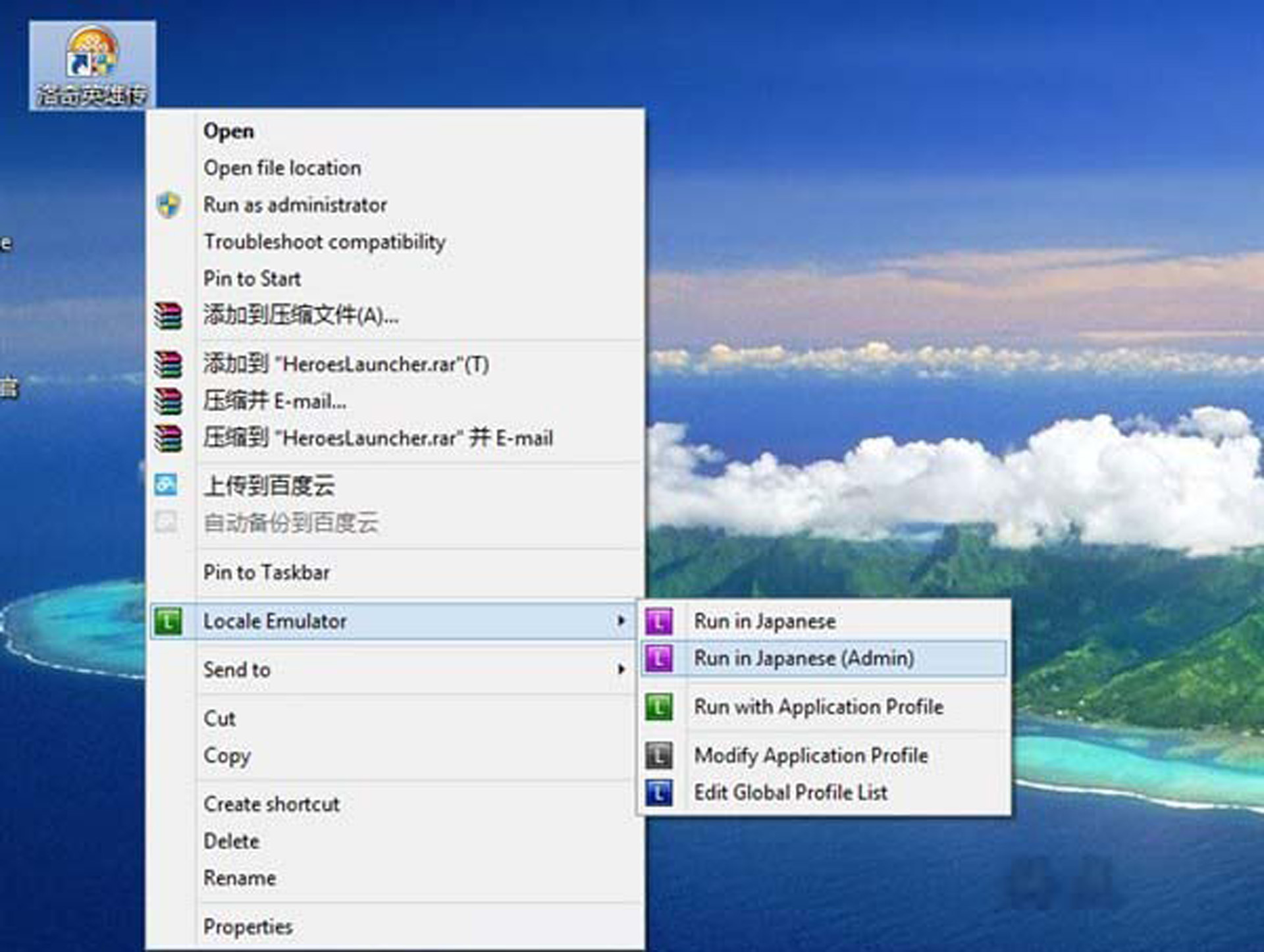Select 添加到 "HeroesLauncher.rar"(T) entry
This screenshot has height=952, width=1264.
click(x=346, y=364)
